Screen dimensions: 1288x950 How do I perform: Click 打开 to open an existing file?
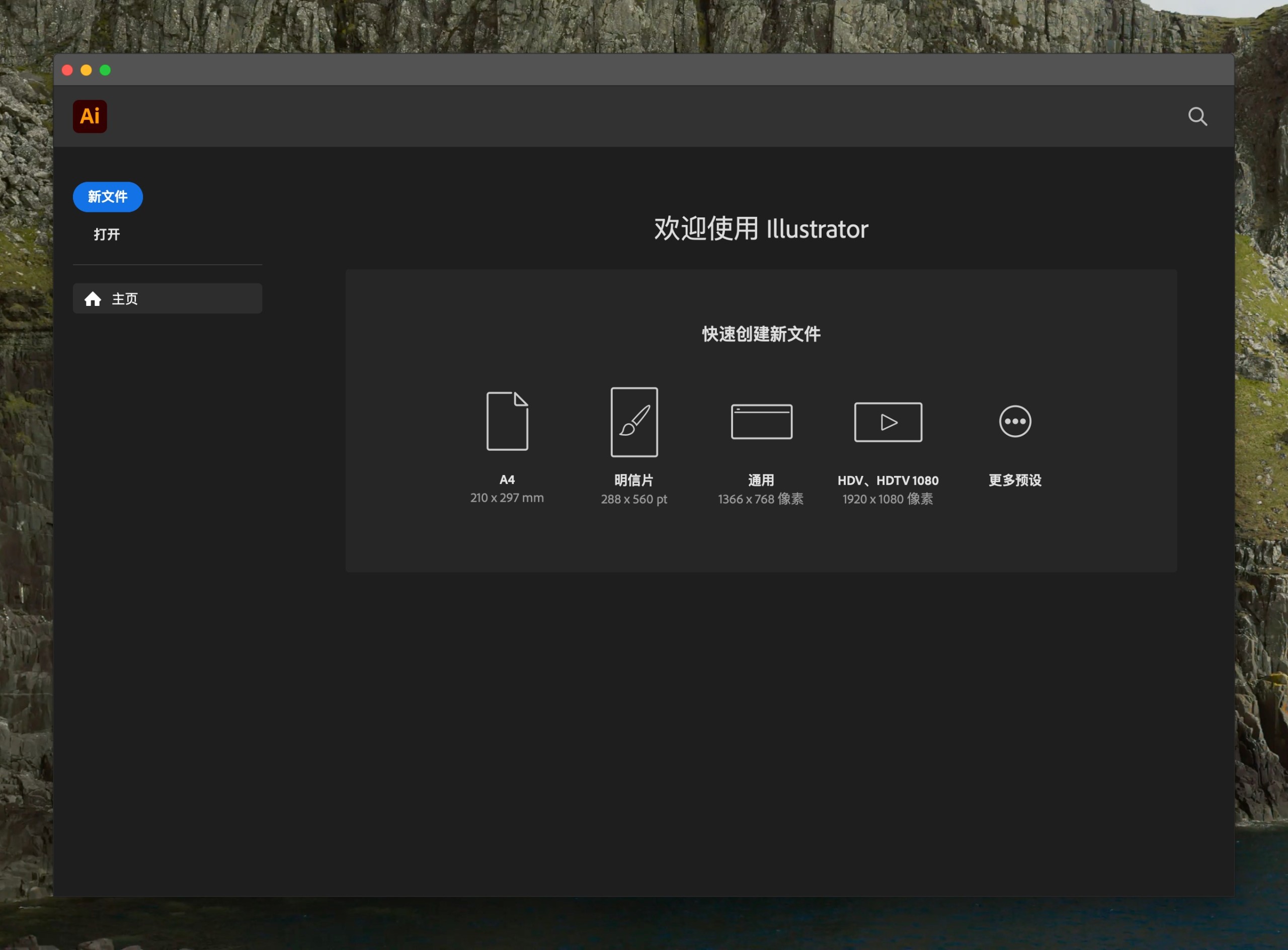(x=107, y=234)
